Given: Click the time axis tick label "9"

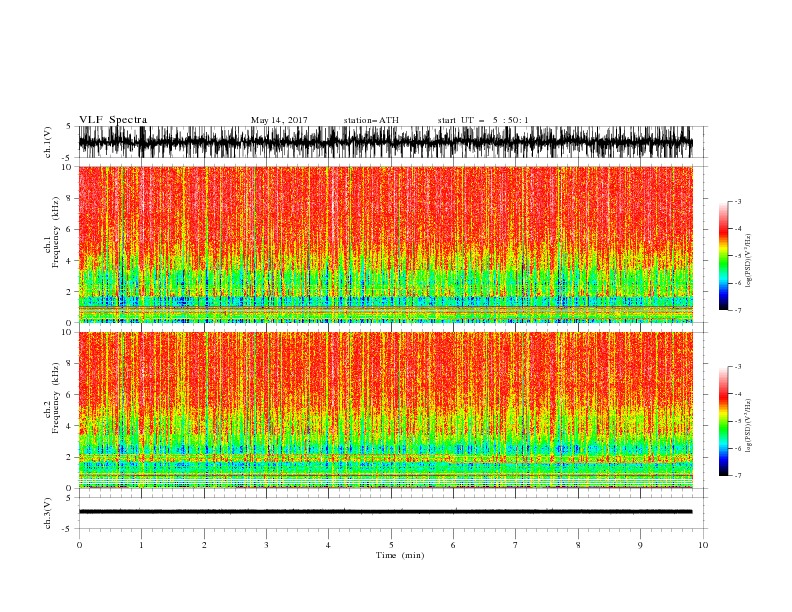Looking at the screenshot, I should coord(640,545).
